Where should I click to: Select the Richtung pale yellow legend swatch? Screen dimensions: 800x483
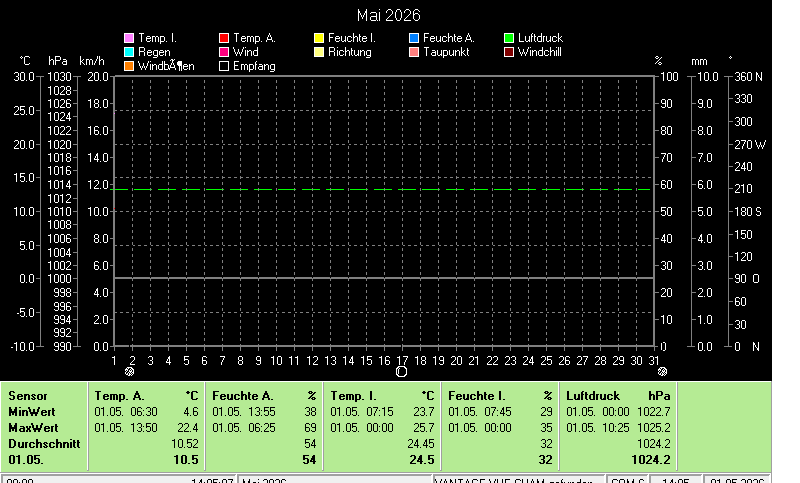tap(319, 52)
